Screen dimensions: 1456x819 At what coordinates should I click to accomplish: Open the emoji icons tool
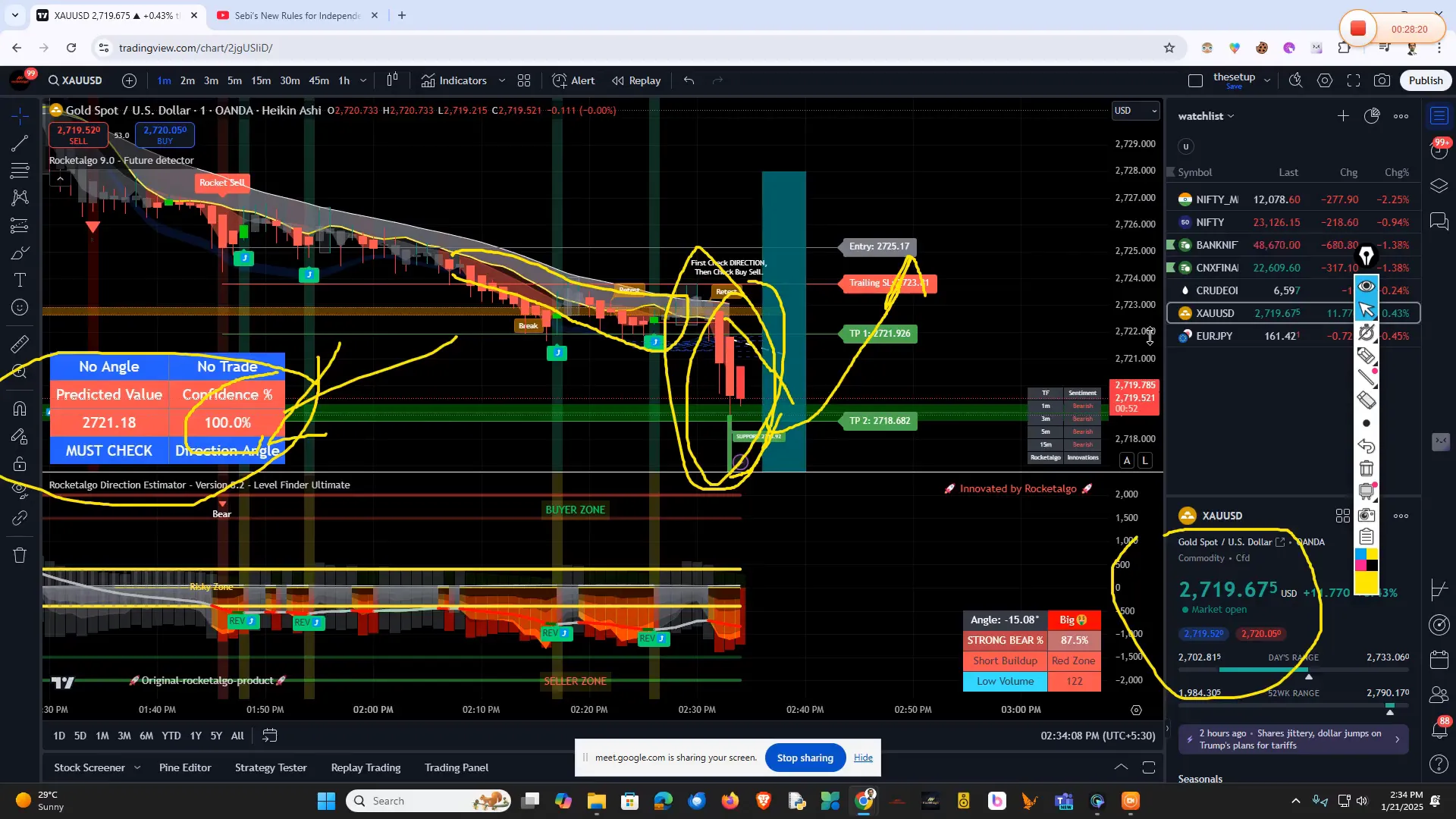pos(20,307)
